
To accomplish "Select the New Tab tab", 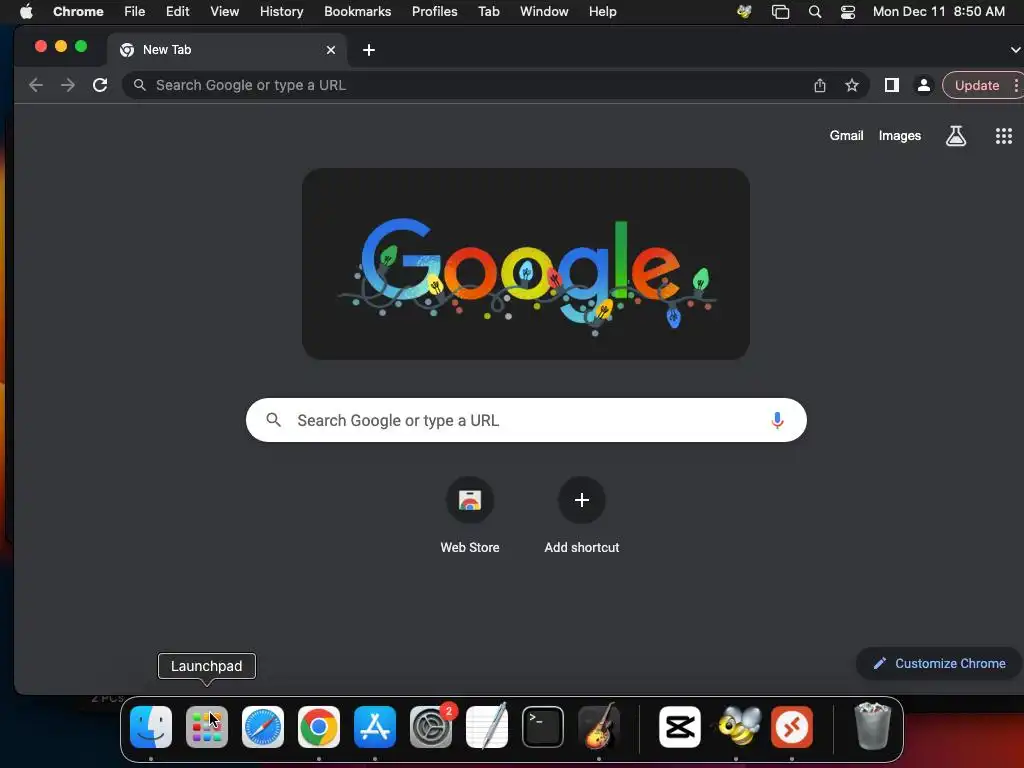I will tap(225, 50).
